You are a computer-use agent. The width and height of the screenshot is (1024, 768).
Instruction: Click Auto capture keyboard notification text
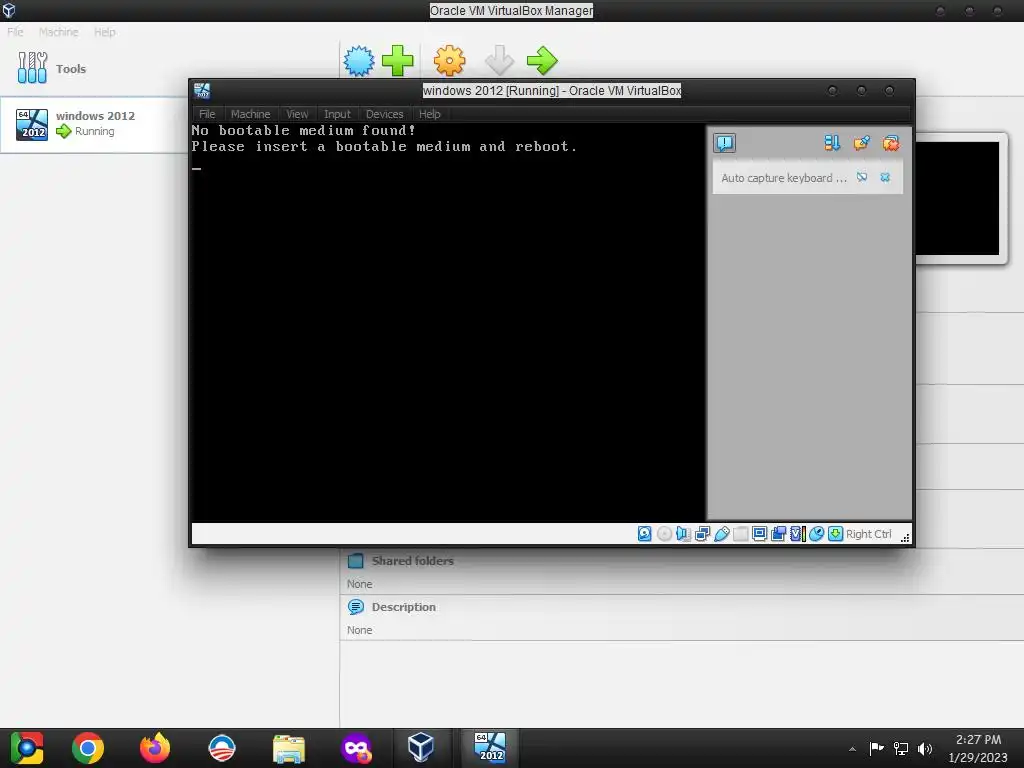pyautogui.click(x=784, y=178)
